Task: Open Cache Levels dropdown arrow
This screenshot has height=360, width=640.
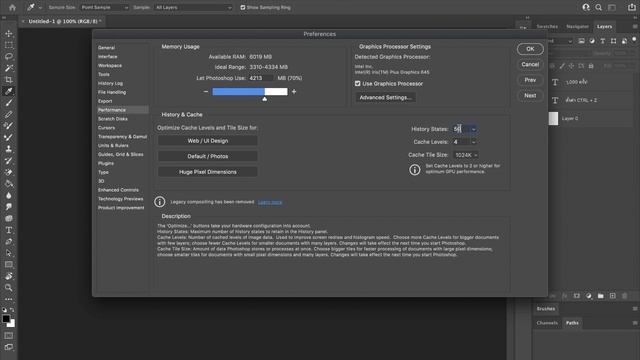Action: [x=473, y=142]
